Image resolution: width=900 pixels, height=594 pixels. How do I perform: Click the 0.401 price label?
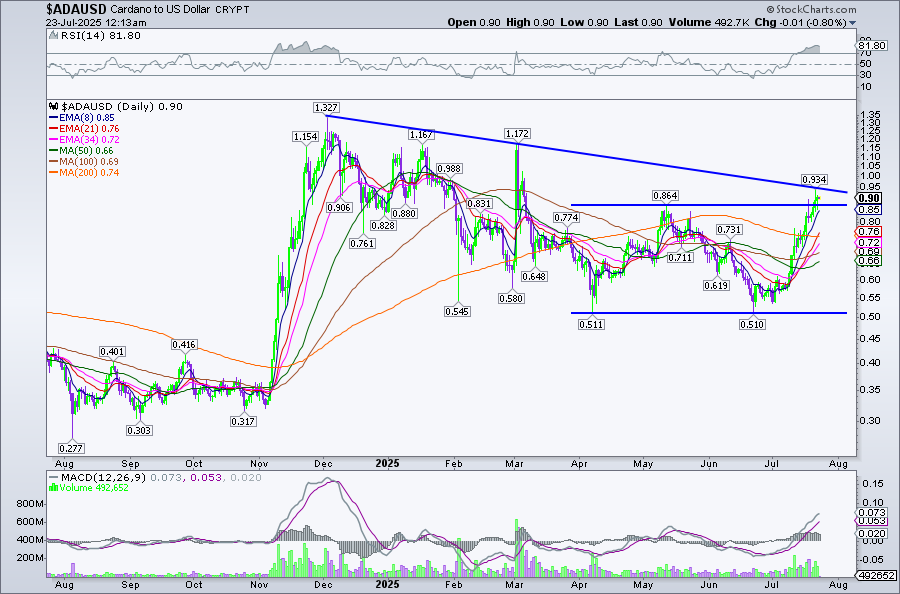click(x=112, y=352)
